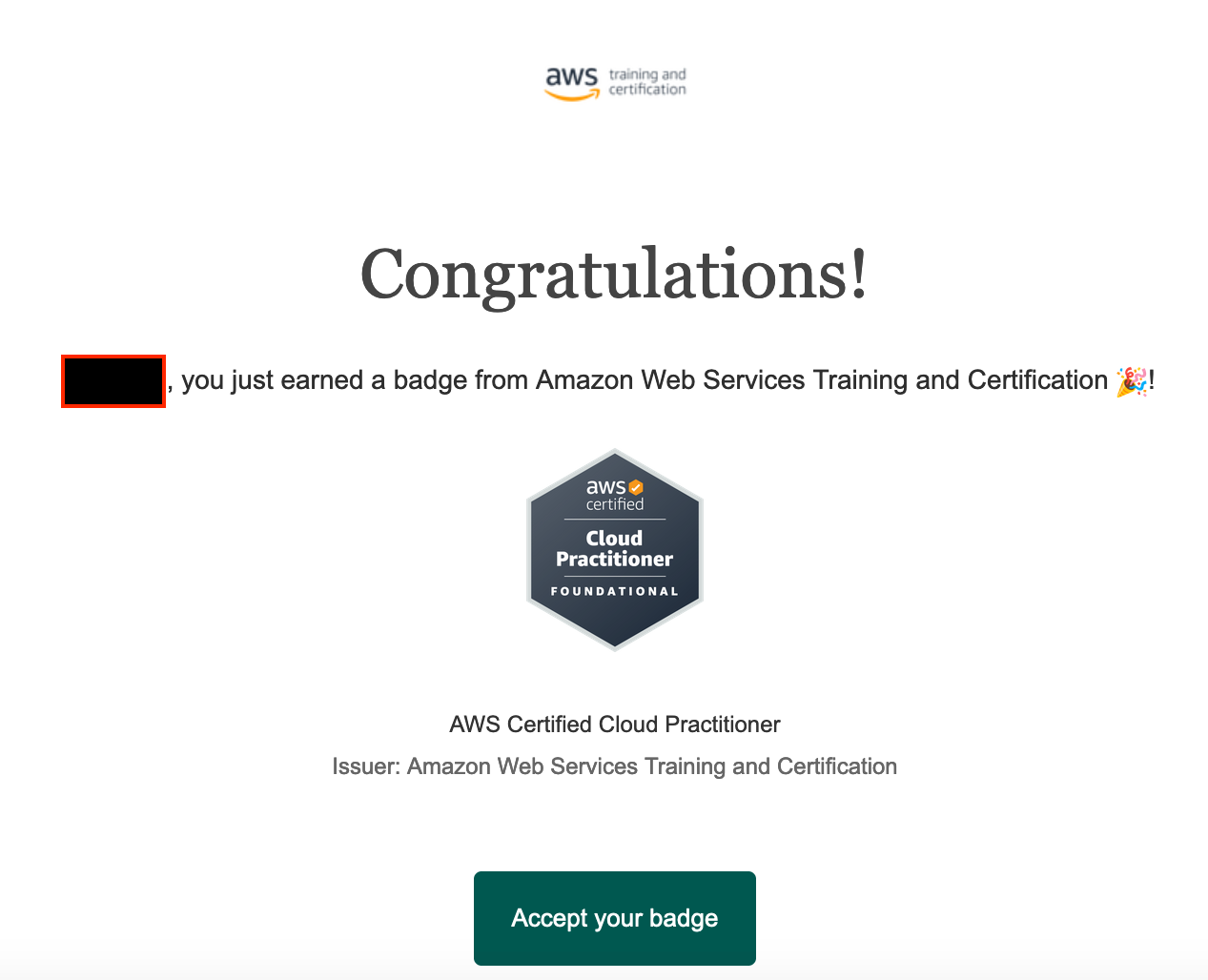Viewport: 1208px width, 980px height.
Task: Click the issuer link text
Action: 651,766
